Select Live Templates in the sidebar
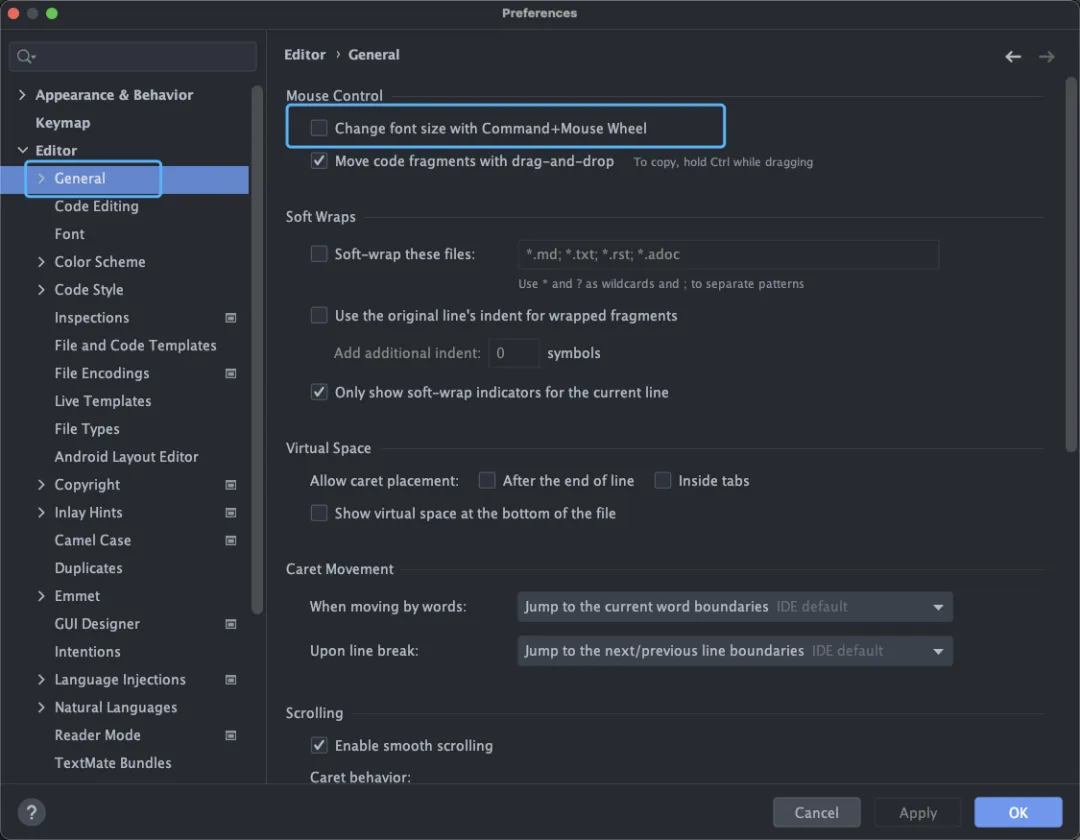Screen dimensions: 1080x840 (103, 401)
